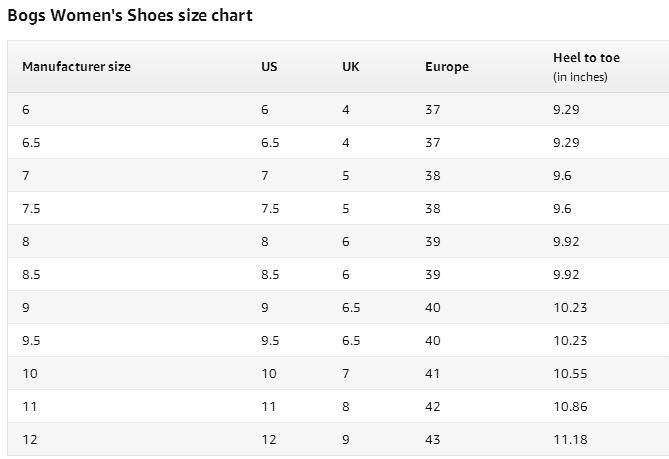Select manufacturer size 6.5 in first column
669x459 pixels.
(31, 143)
